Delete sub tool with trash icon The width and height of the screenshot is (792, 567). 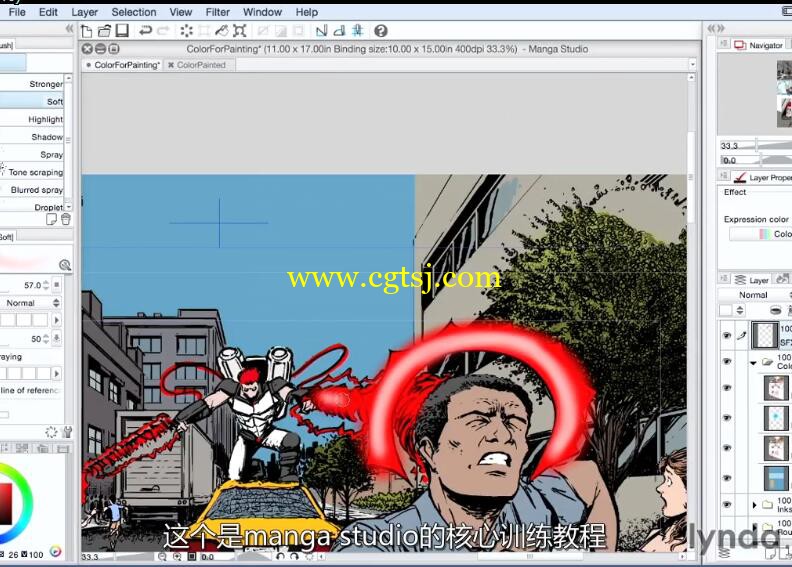pyautogui.click(x=66, y=219)
